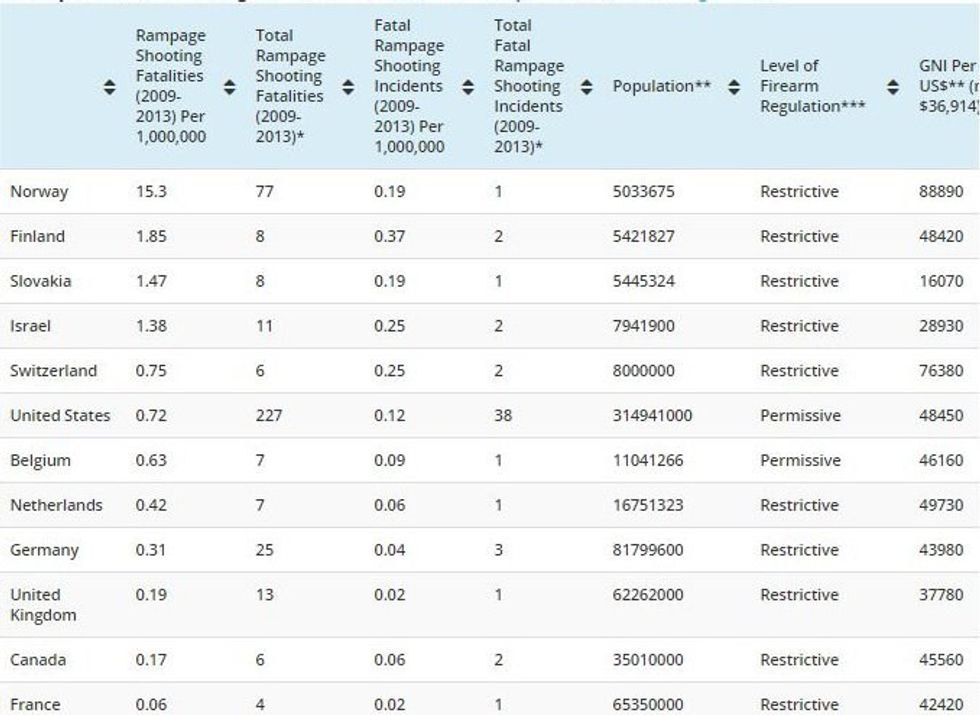Click the GNI Per US$ column header
Image resolution: width=980 pixels, height=715 pixels.
tap(946, 86)
